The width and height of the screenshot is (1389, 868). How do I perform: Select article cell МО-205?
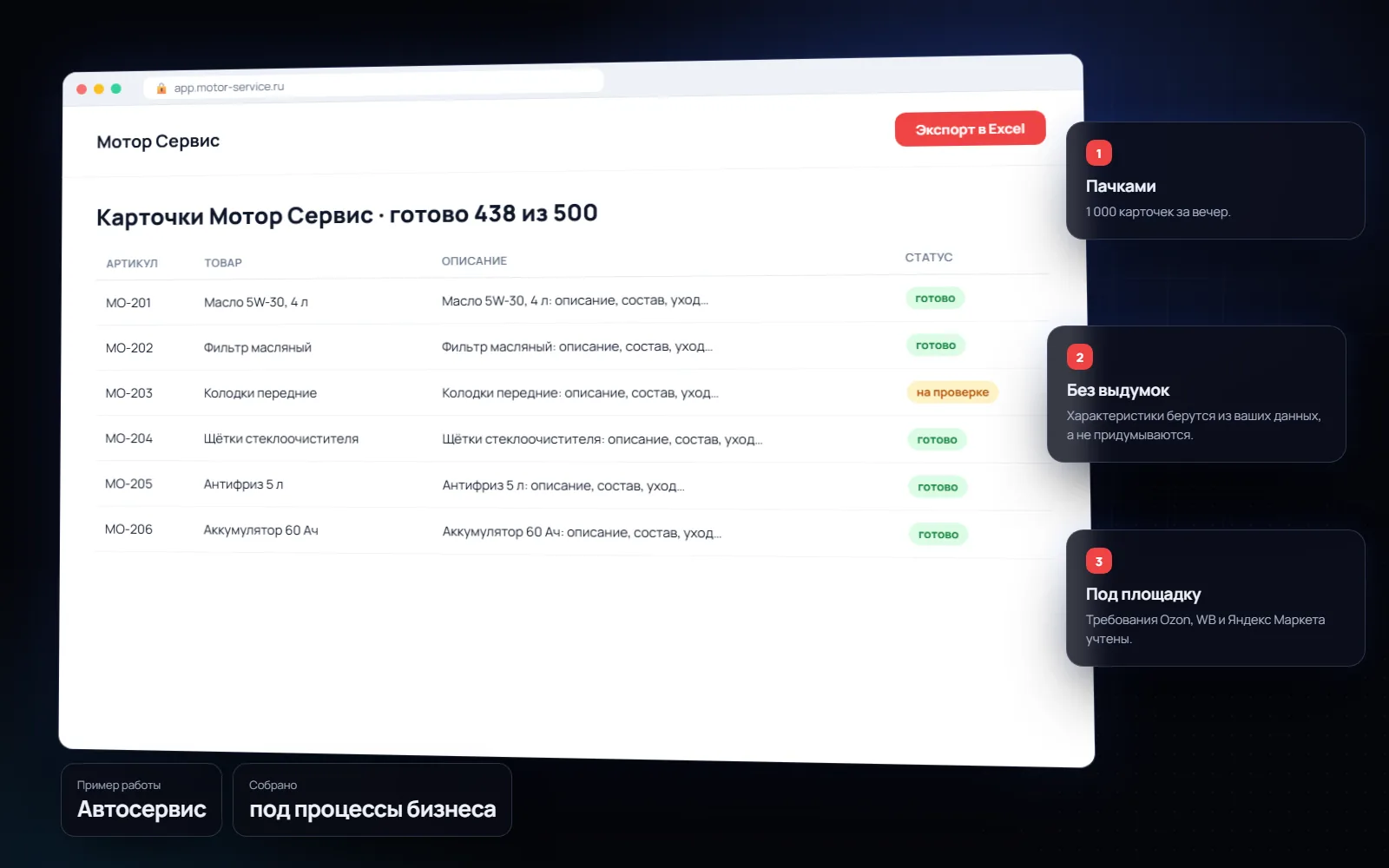point(128,483)
